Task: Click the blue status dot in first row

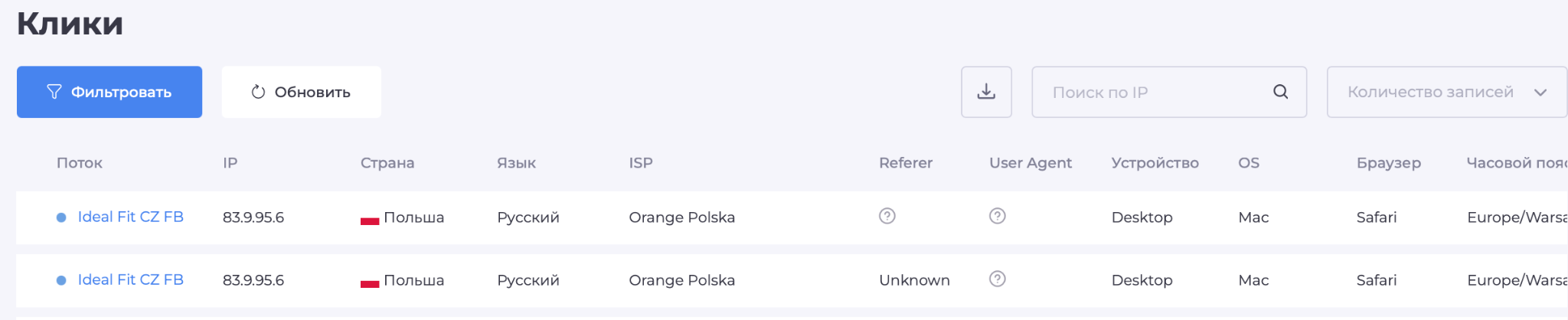Action: tap(61, 217)
